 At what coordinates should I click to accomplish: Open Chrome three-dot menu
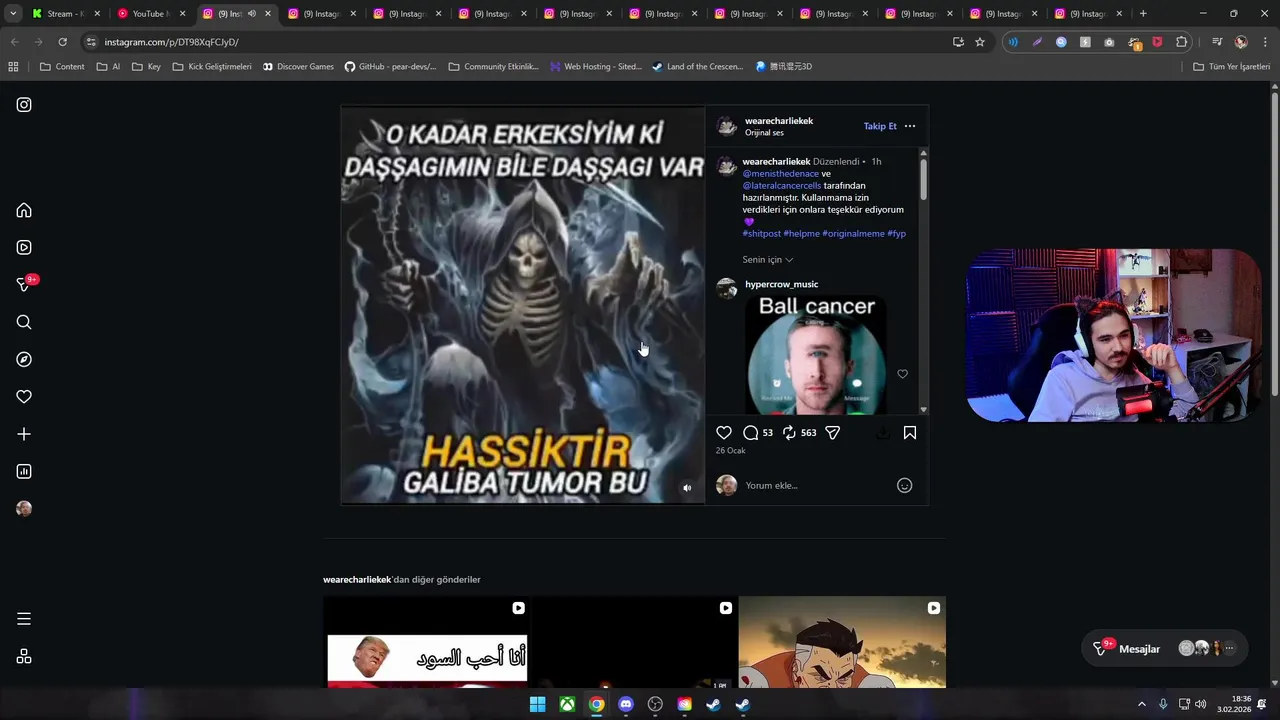click(1266, 42)
